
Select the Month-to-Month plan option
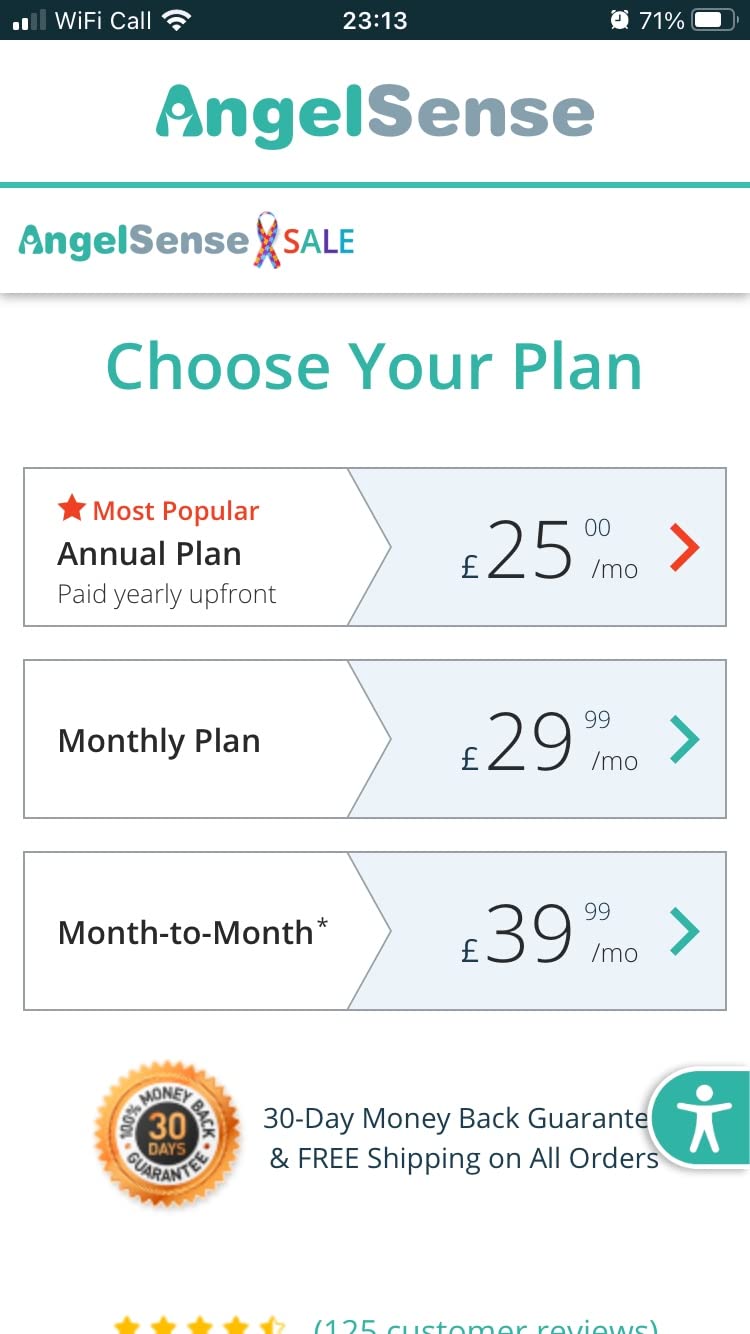(x=375, y=931)
